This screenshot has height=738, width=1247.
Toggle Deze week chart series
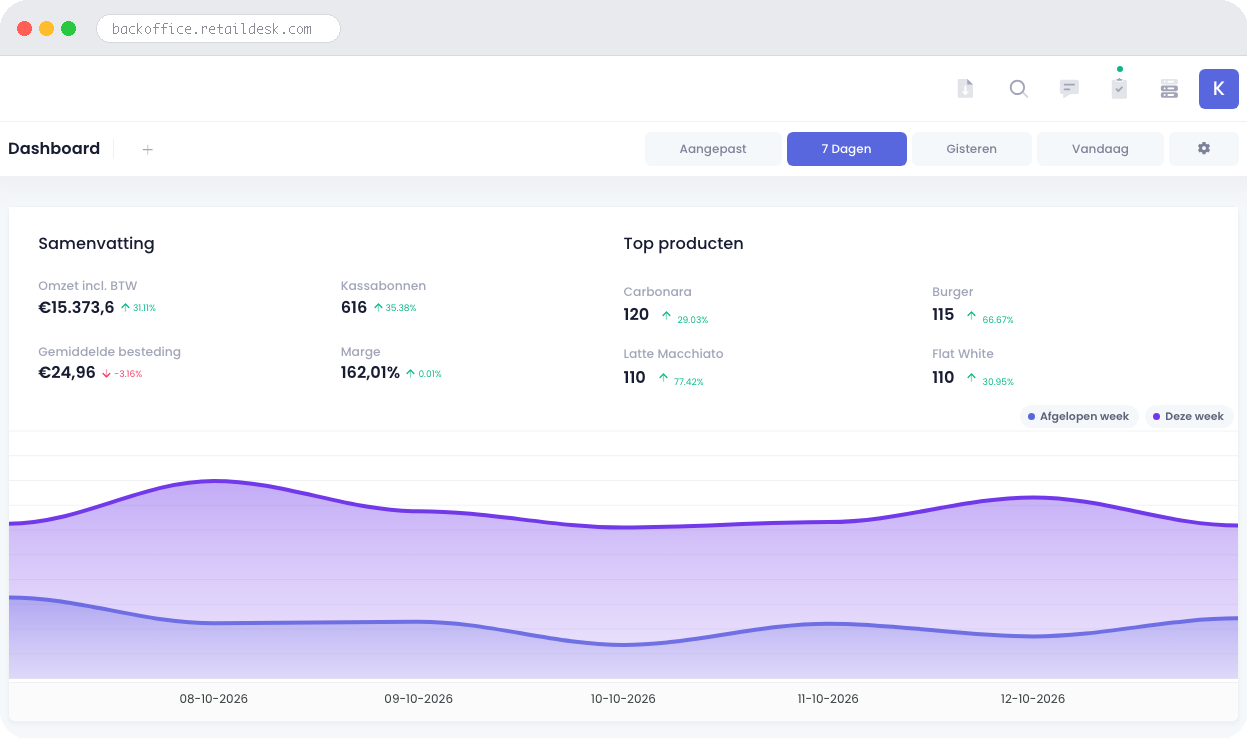(x=1188, y=416)
